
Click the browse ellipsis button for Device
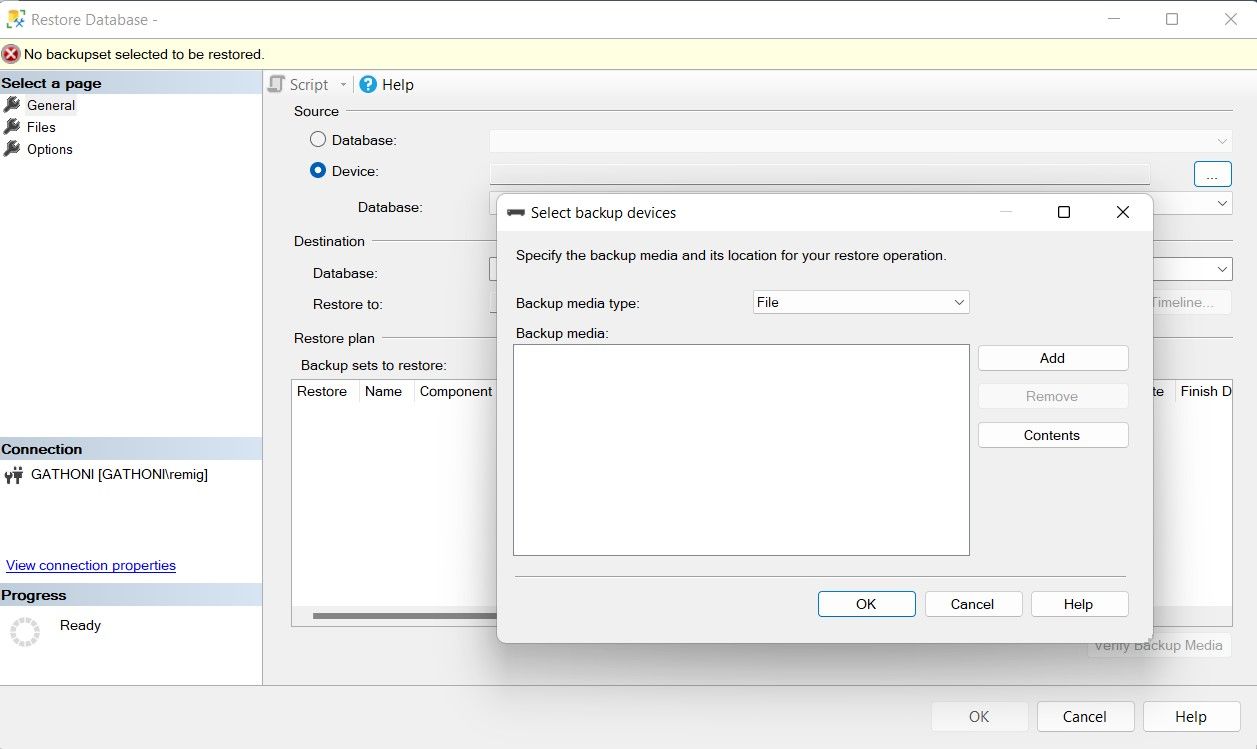click(x=1212, y=174)
